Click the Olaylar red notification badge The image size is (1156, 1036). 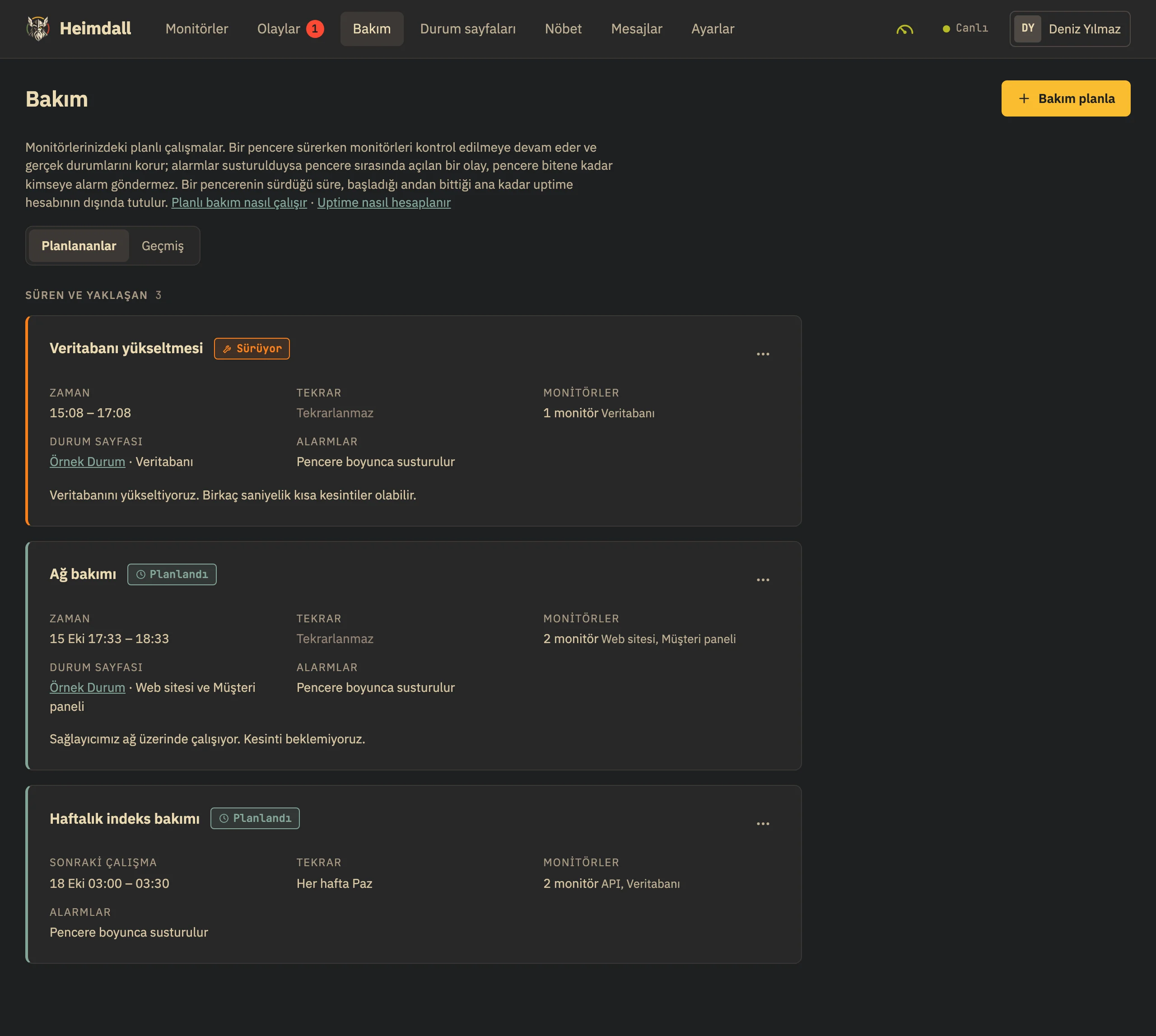(315, 28)
